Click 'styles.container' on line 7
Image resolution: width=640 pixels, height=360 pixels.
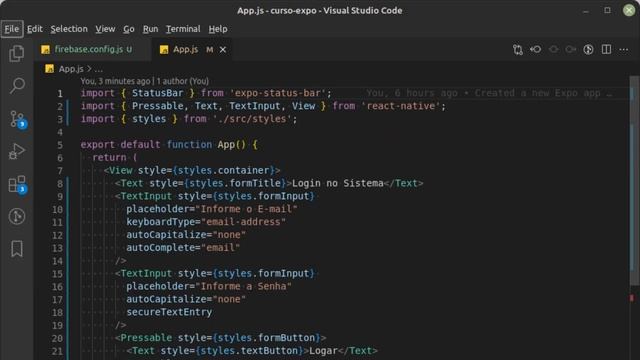(x=223, y=170)
